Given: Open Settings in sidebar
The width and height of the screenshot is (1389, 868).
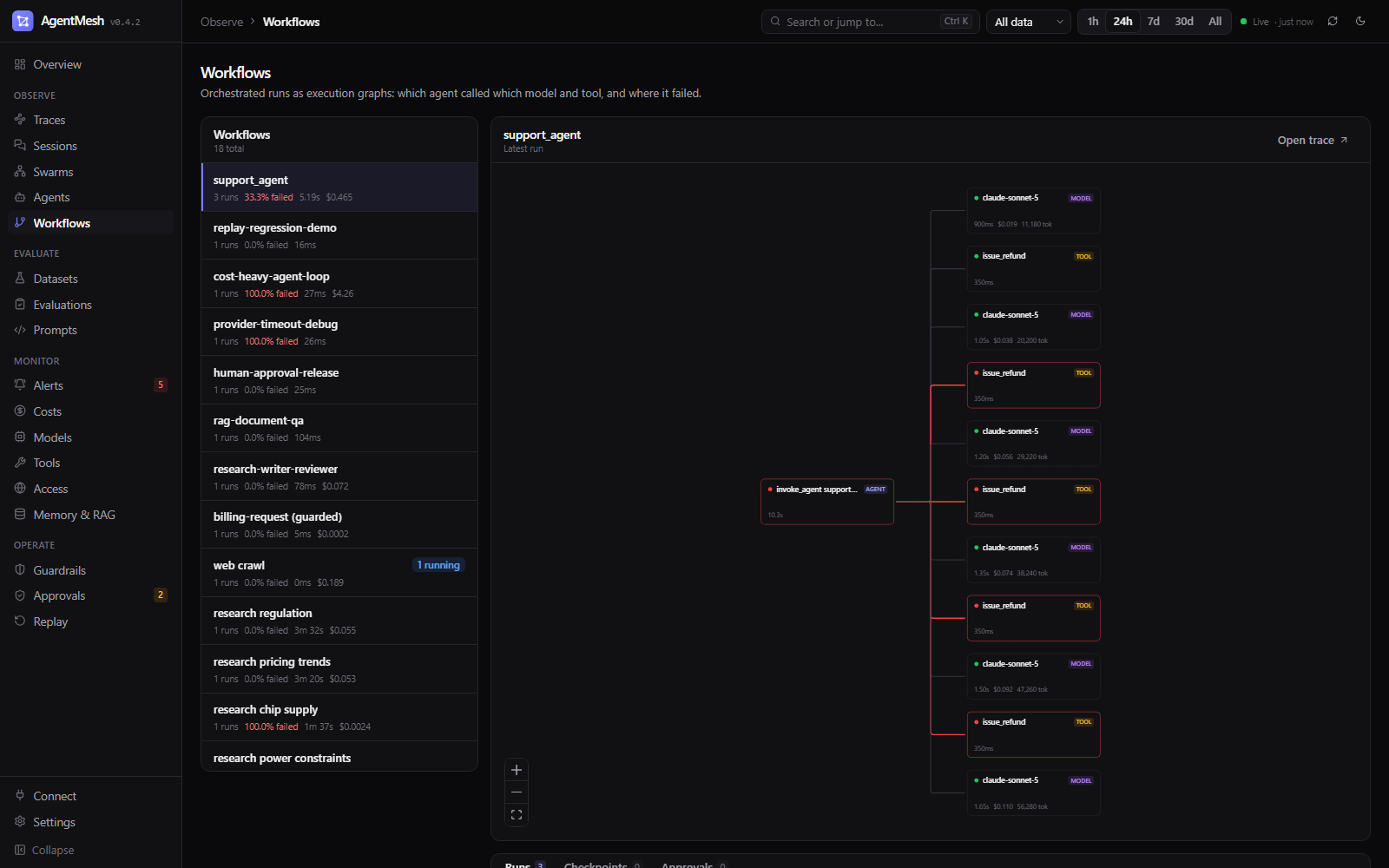Looking at the screenshot, I should pyautogui.click(x=90, y=822).
